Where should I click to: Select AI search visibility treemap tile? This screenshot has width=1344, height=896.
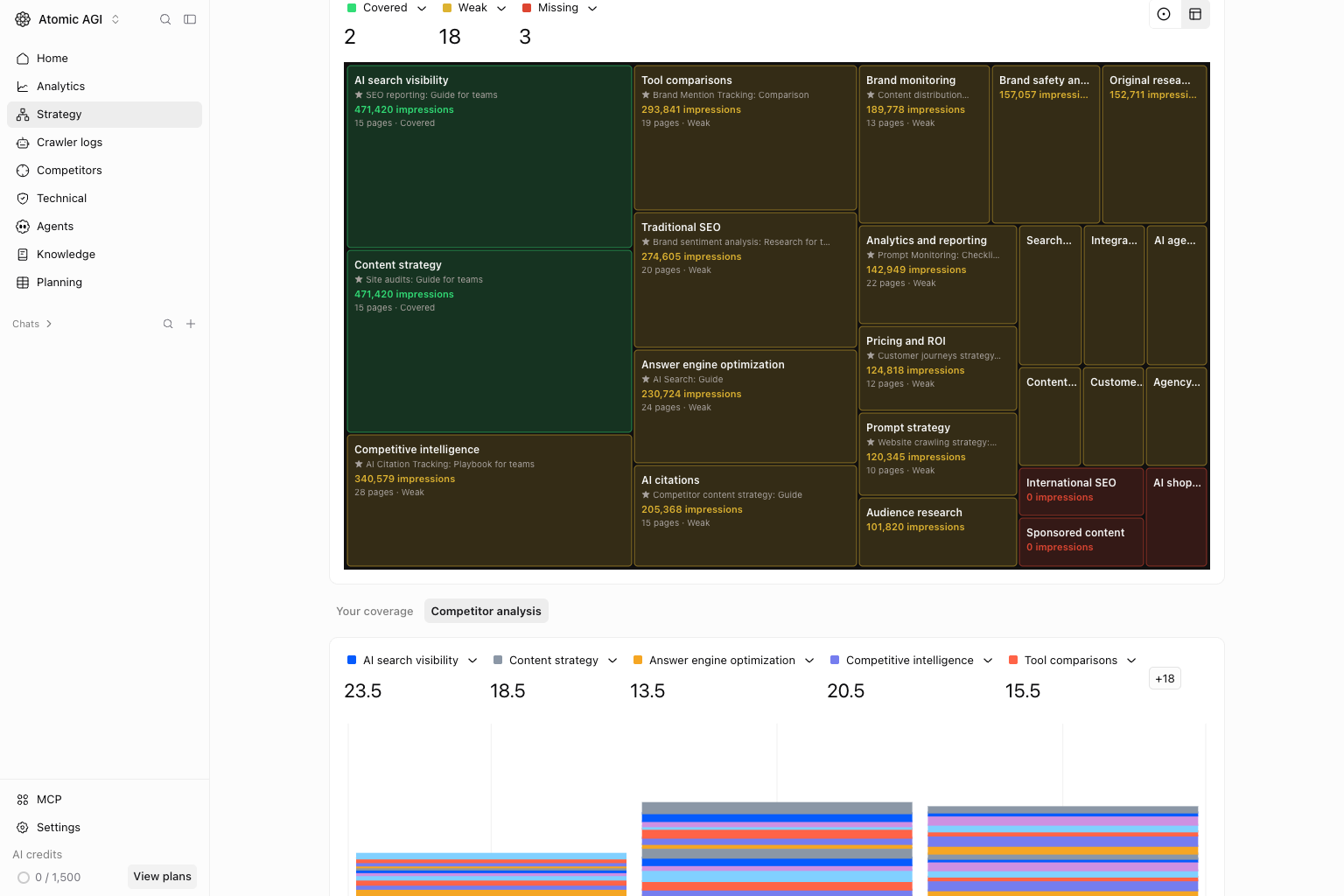pos(489,157)
